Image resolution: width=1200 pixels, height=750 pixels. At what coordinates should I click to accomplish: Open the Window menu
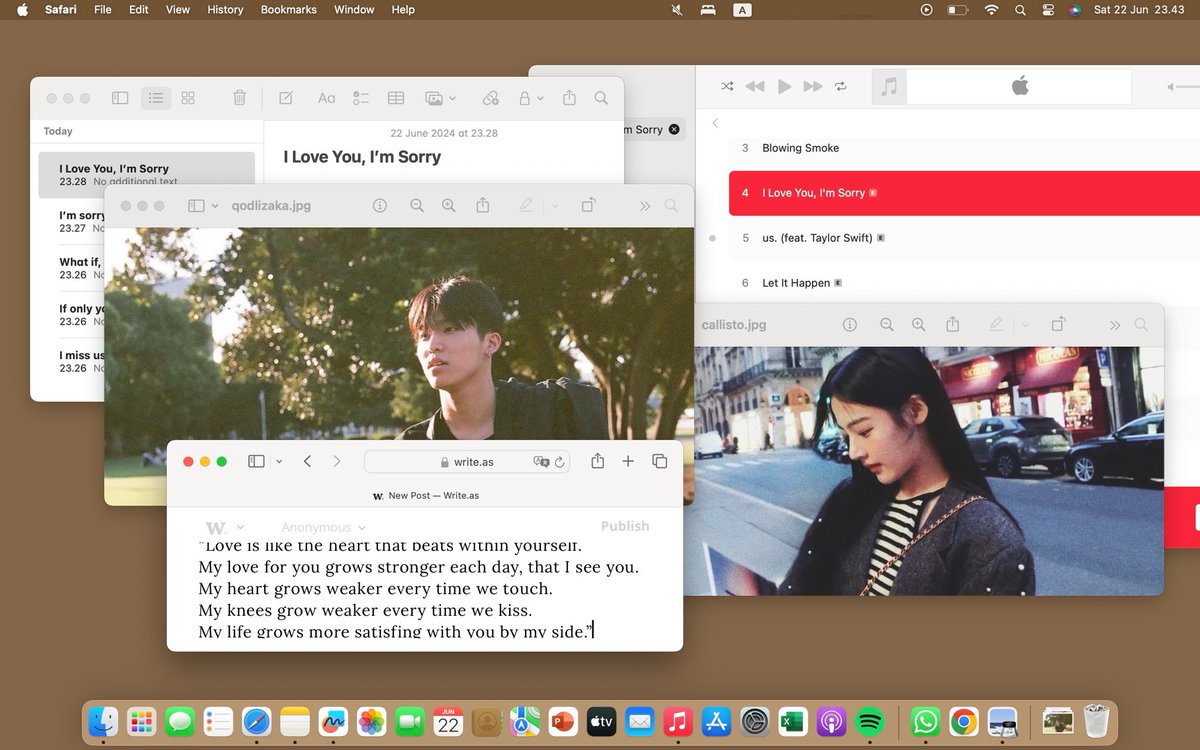pos(354,10)
